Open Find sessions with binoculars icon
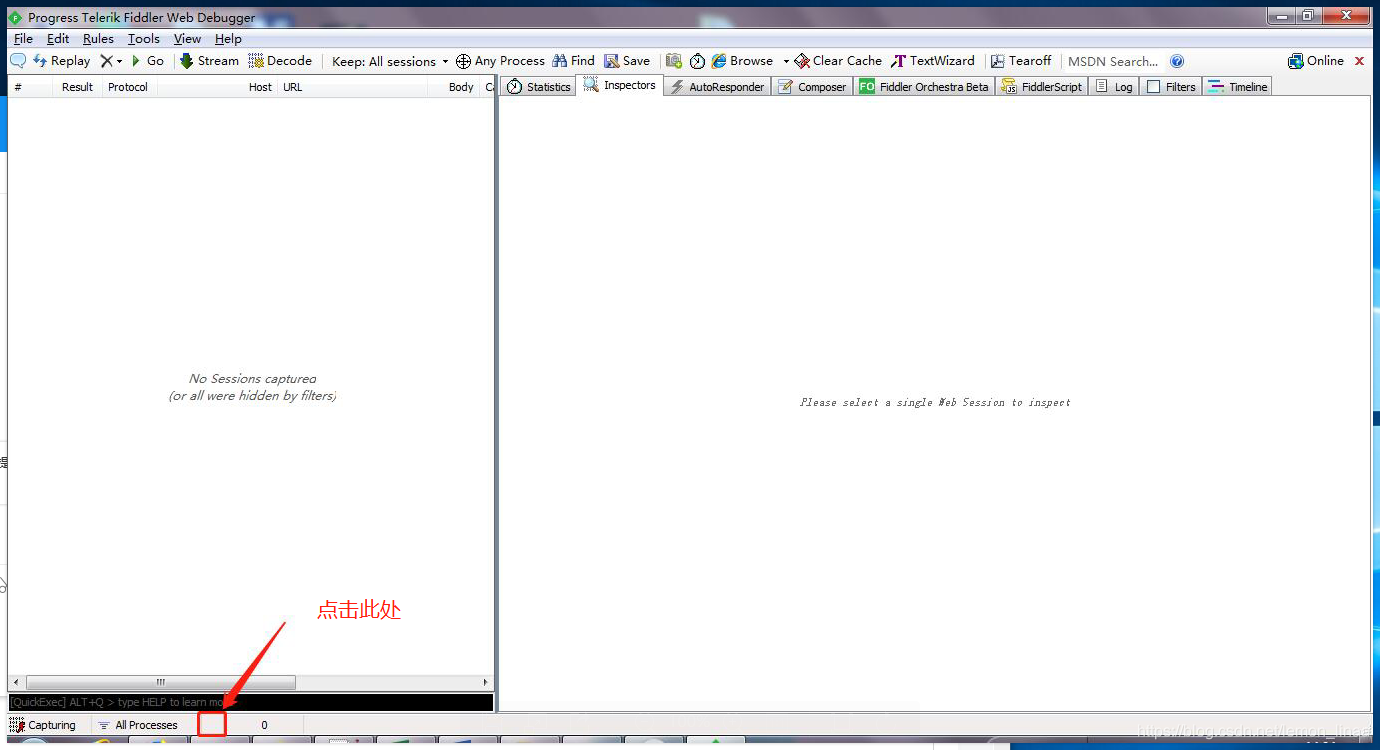This screenshot has height=750, width=1380. click(x=573, y=61)
